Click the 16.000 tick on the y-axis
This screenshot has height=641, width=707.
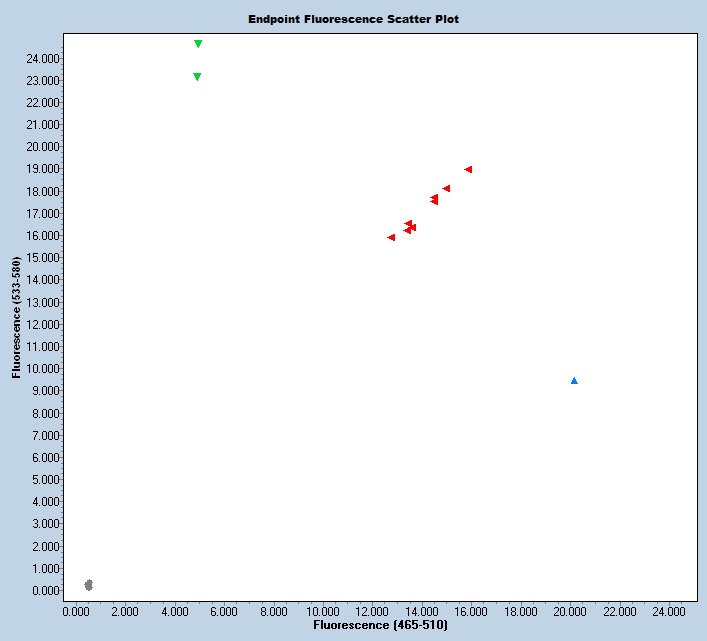tap(40, 236)
